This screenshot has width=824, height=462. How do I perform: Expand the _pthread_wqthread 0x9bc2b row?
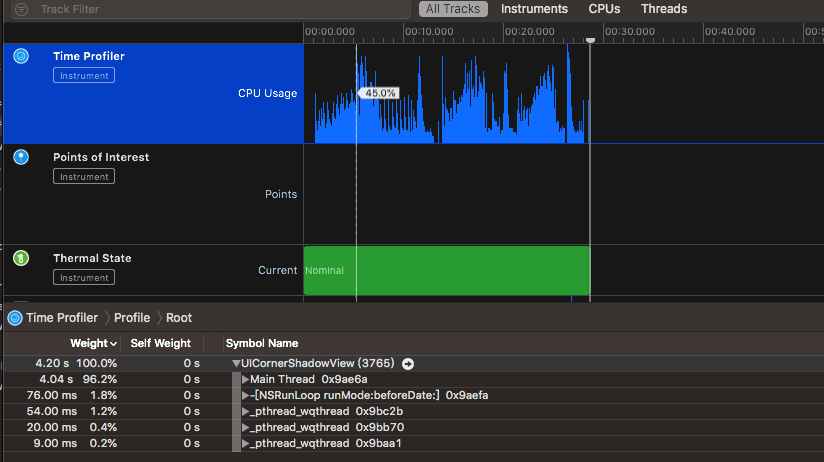246,412
